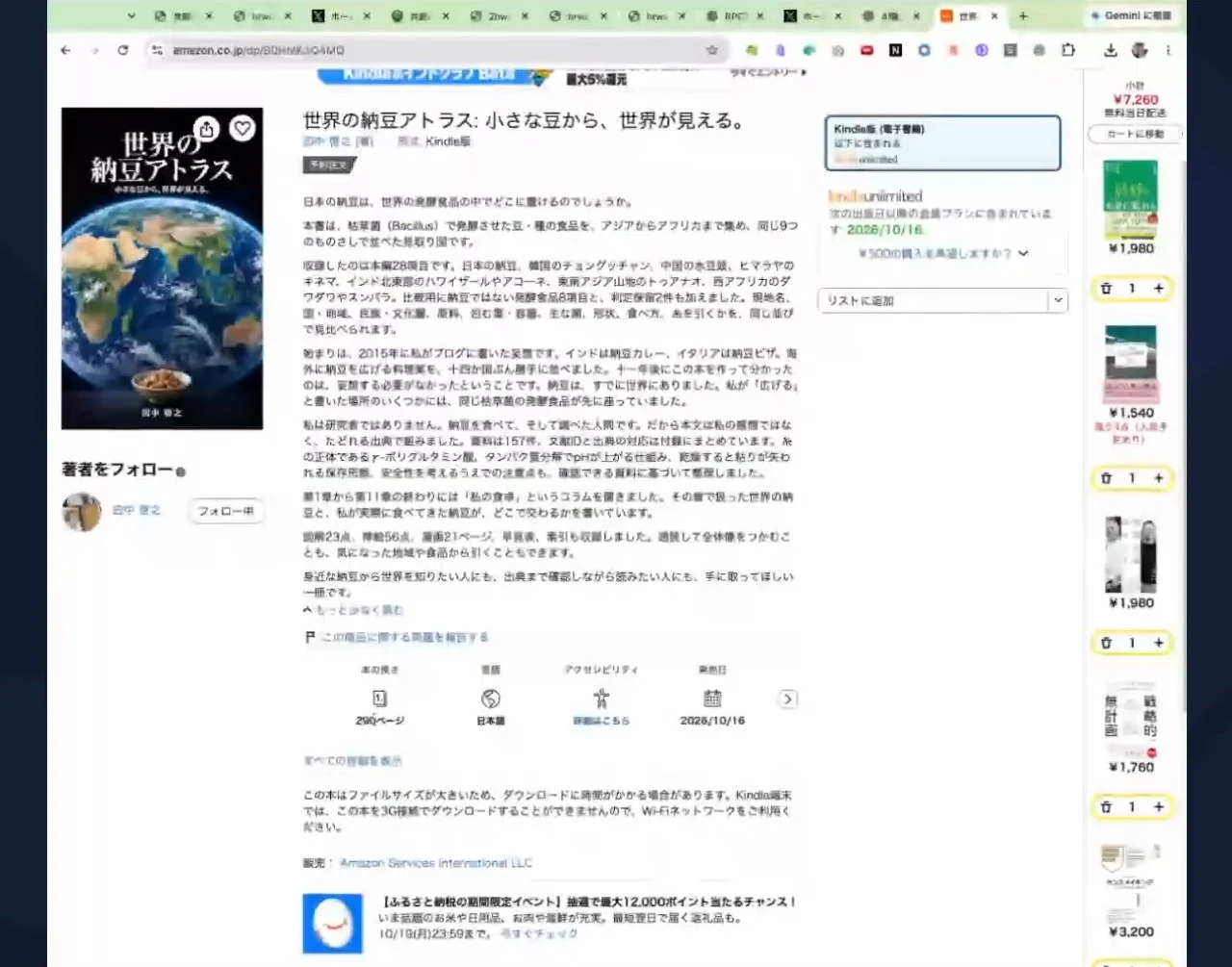Click the heart icon on the book cover
Image resolution: width=1232 pixels, height=967 pixels.
pyautogui.click(x=243, y=129)
